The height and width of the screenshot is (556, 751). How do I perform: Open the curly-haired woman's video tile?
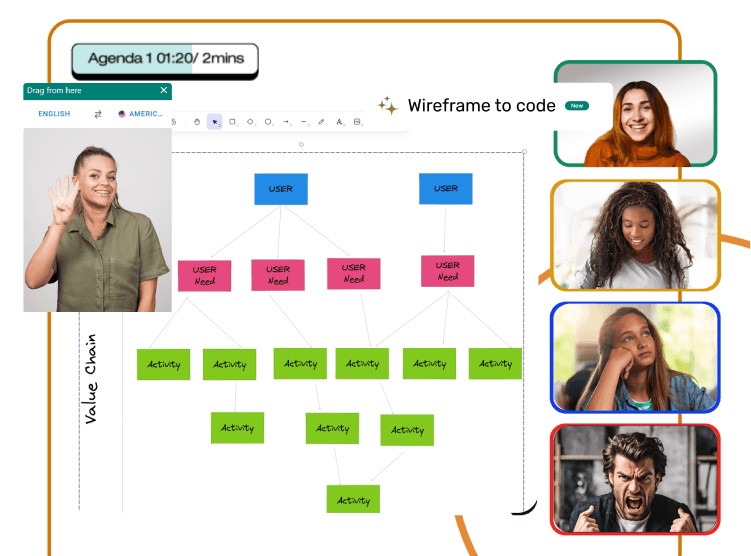(x=635, y=235)
